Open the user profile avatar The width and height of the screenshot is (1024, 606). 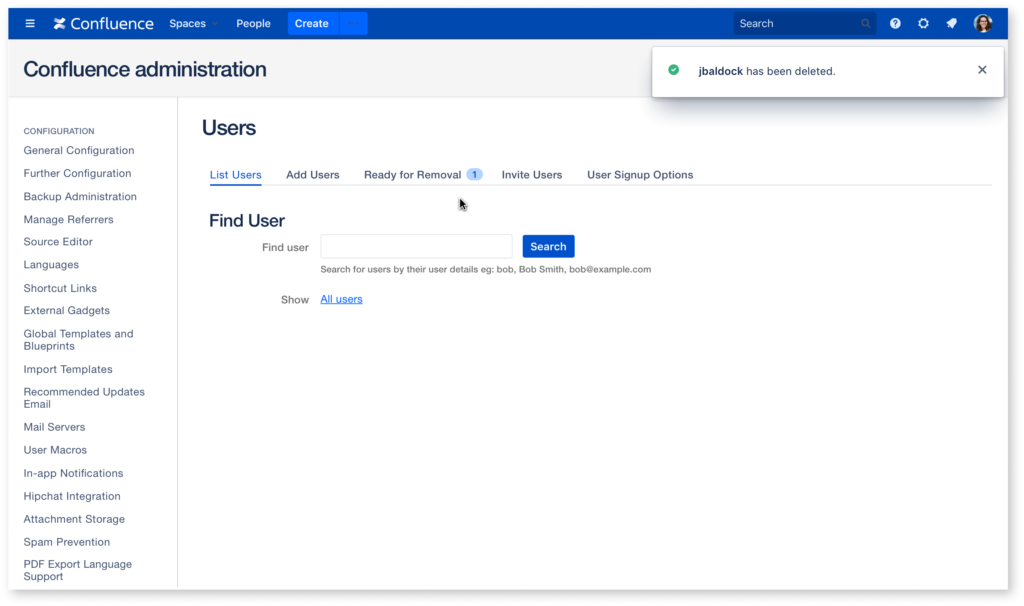983,24
